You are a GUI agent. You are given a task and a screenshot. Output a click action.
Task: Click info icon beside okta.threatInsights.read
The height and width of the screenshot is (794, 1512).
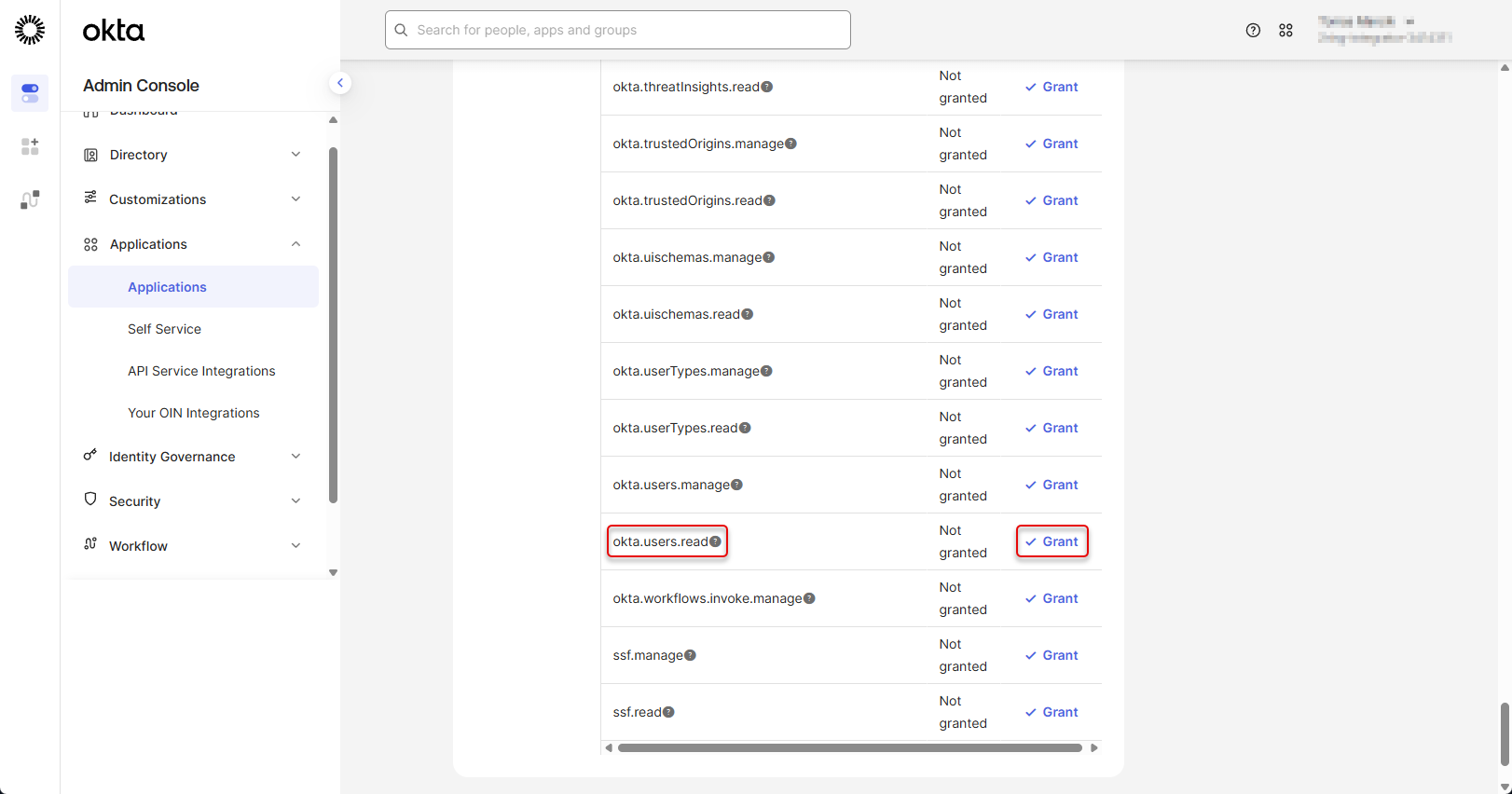[766, 87]
